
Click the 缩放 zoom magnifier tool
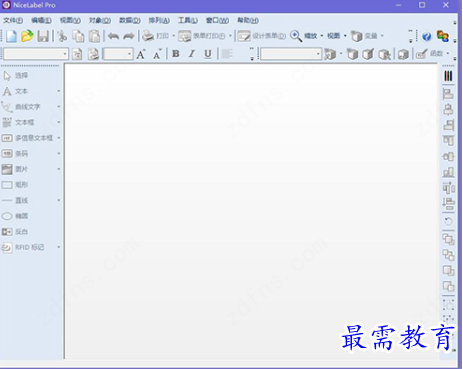[x=303, y=36]
